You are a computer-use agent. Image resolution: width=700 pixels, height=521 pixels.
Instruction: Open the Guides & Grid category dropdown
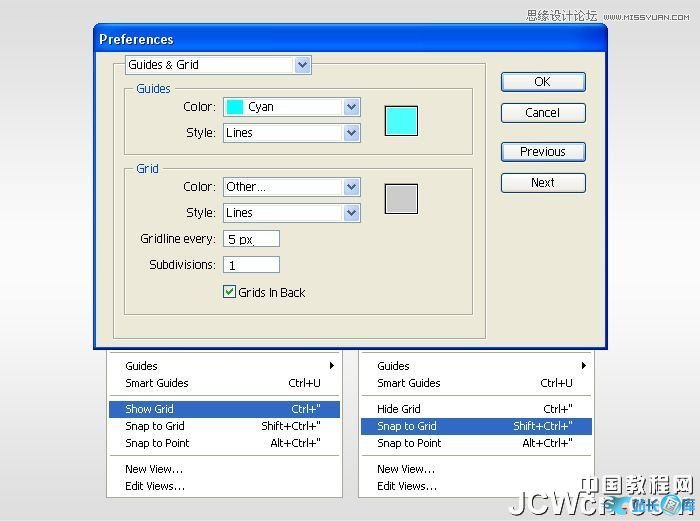[218, 65]
